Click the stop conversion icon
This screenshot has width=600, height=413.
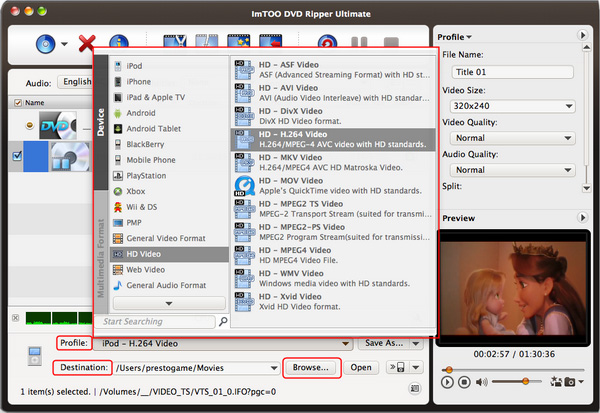(391, 42)
